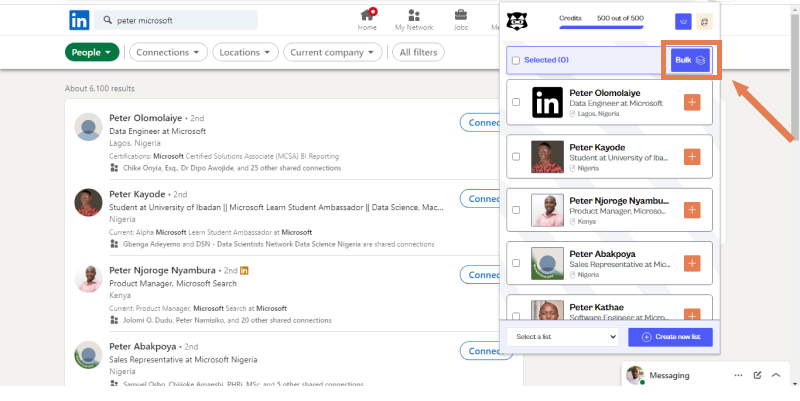Viewport: 800px width, 401px height.
Task: Open the Locations filter dropdown
Action: [245, 52]
